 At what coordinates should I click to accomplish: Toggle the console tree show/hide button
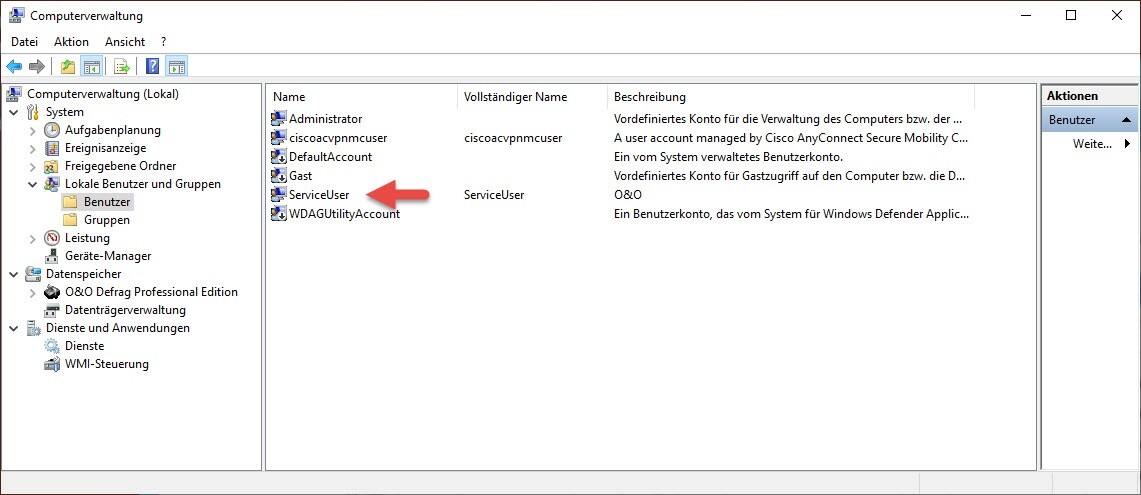[91, 67]
